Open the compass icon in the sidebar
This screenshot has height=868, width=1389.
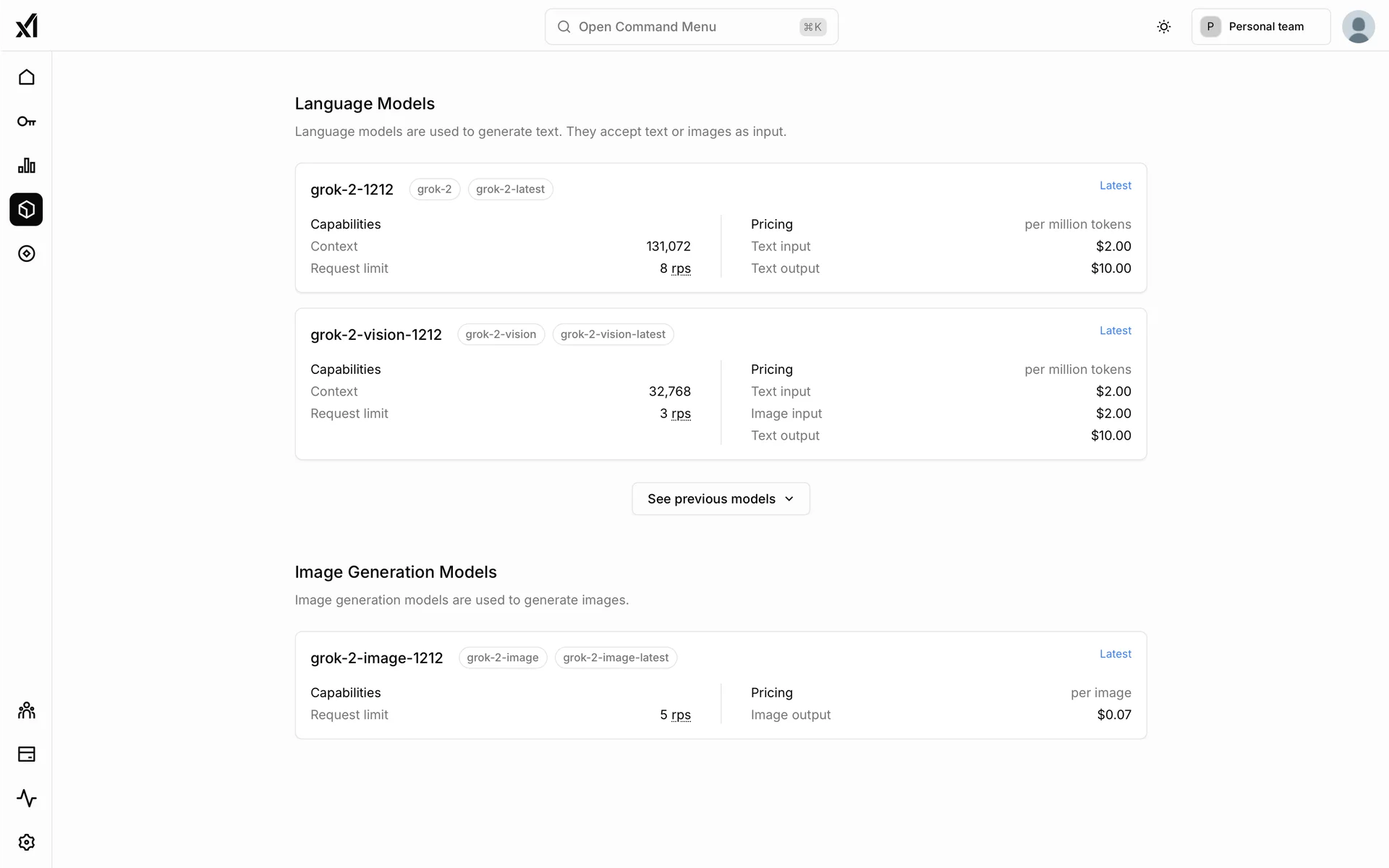coord(27,254)
